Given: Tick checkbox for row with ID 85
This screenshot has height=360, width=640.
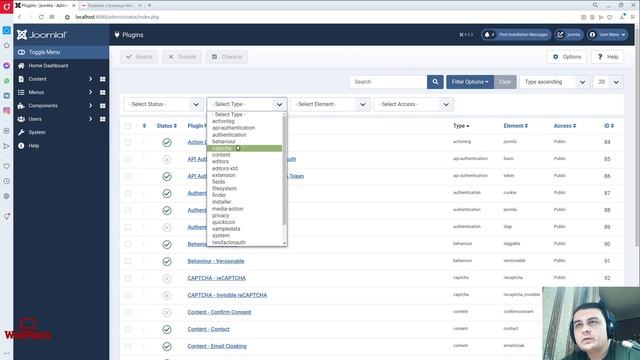Looking at the screenshot, I should pos(128,159).
